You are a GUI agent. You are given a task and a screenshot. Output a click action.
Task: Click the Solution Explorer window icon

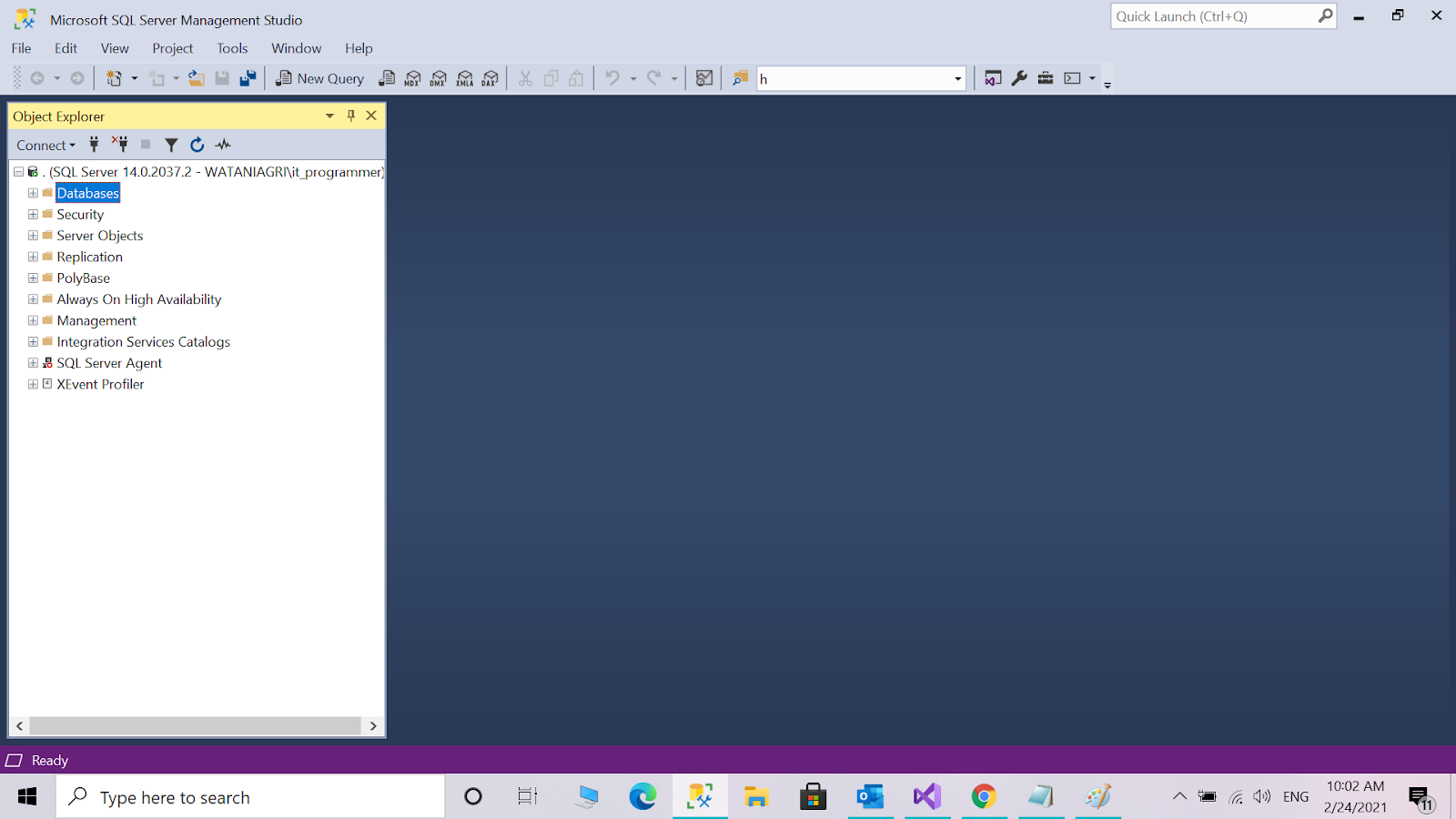coord(993,78)
